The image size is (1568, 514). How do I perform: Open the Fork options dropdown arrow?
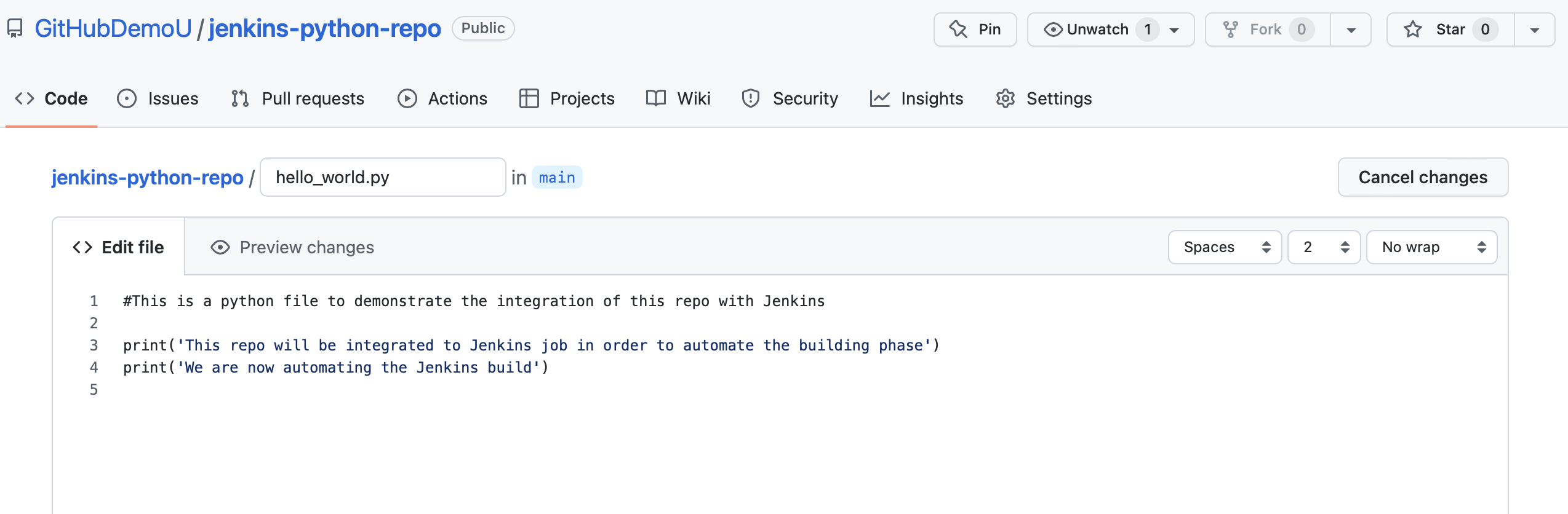coord(1351,30)
